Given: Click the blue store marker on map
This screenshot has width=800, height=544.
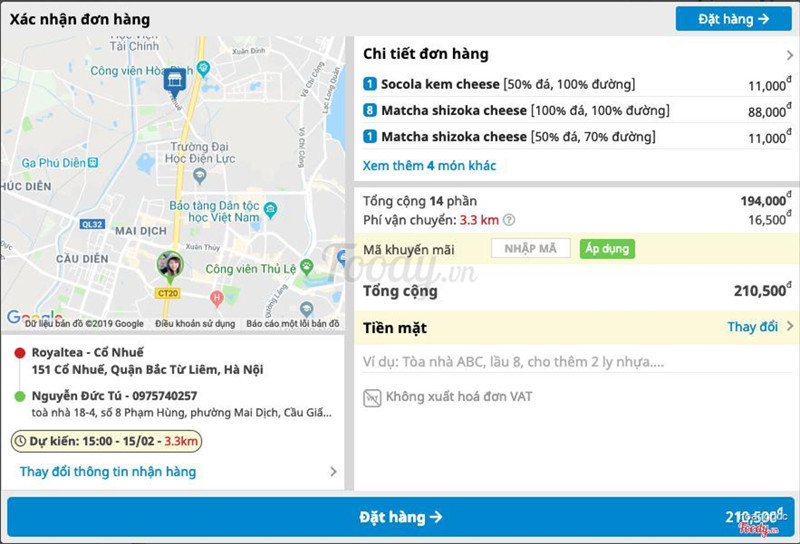Looking at the screenshot, I should coord(174,82).
